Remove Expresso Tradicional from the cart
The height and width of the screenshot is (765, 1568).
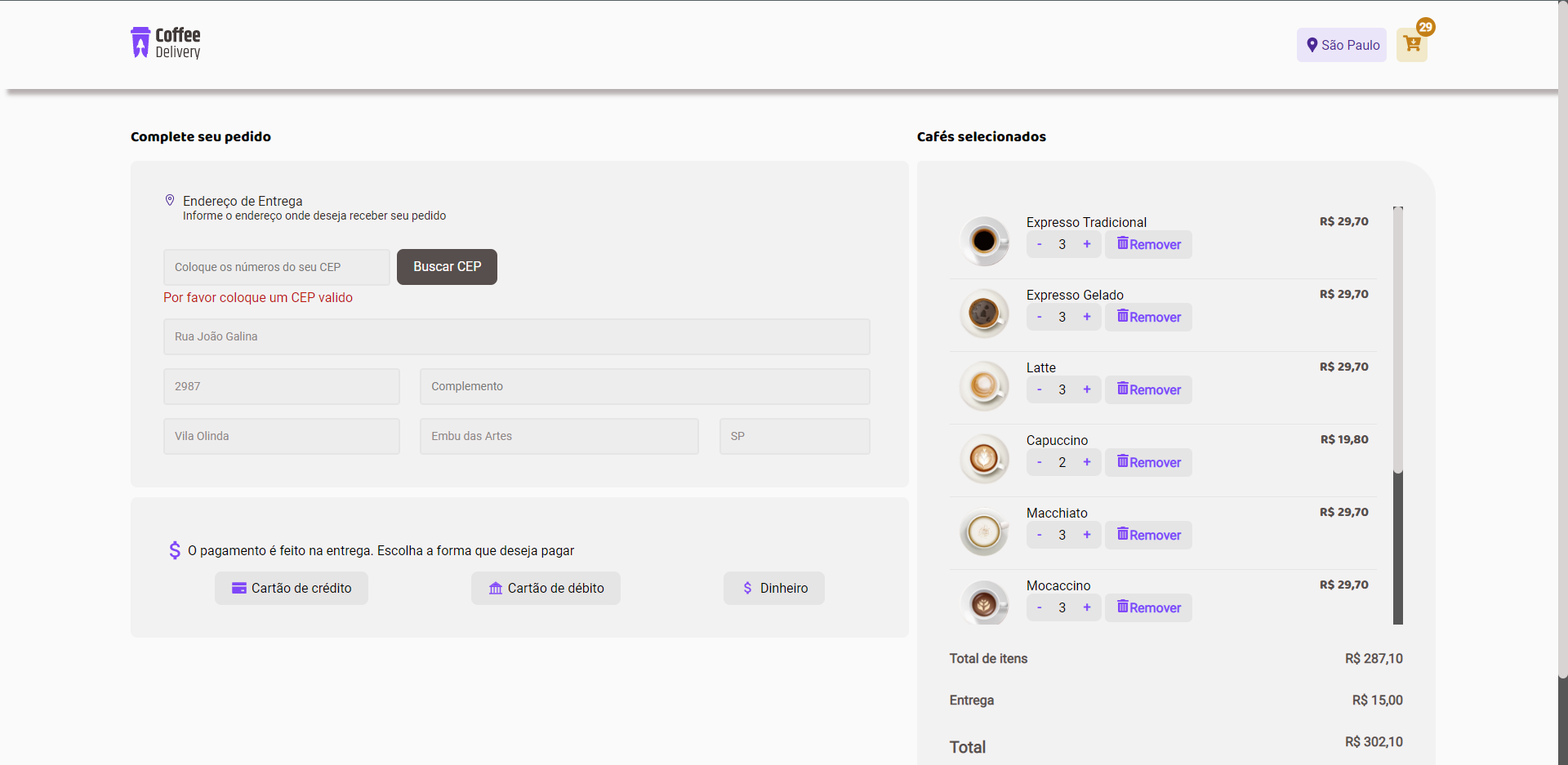(1148, 244)
